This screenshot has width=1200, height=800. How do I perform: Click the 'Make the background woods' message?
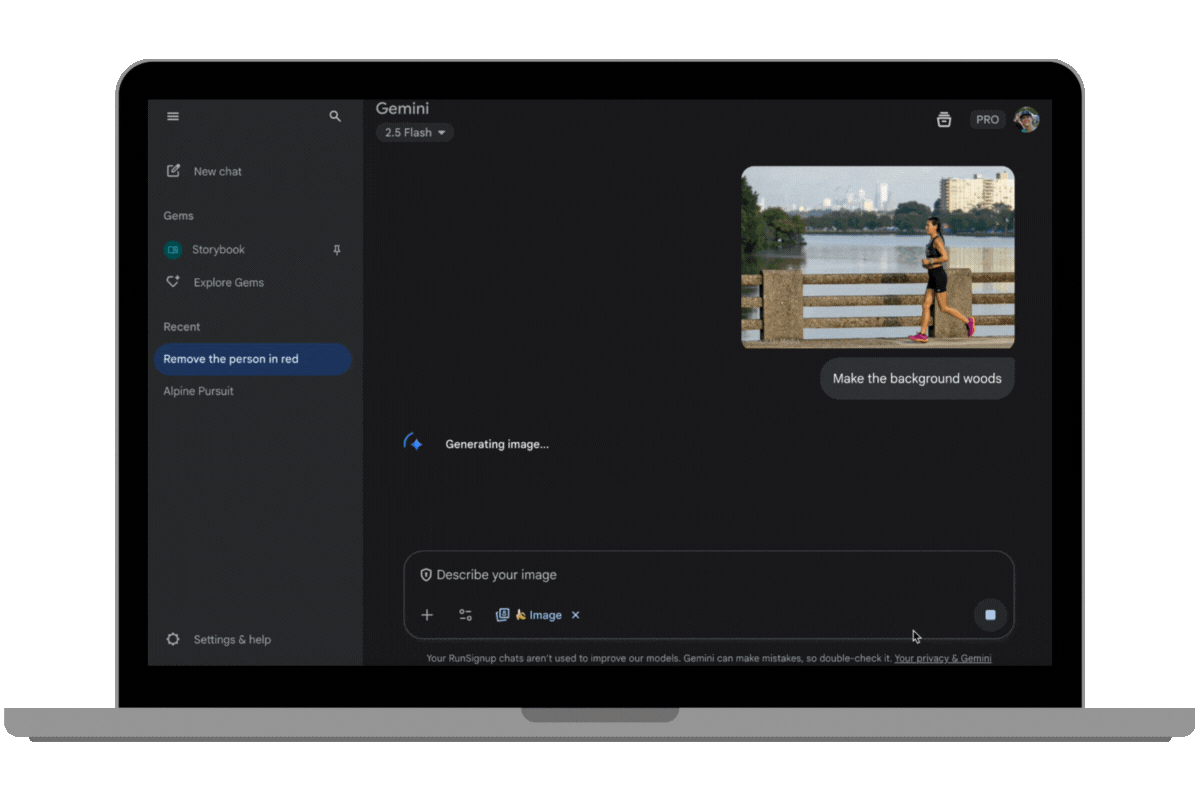pos(917,379)
